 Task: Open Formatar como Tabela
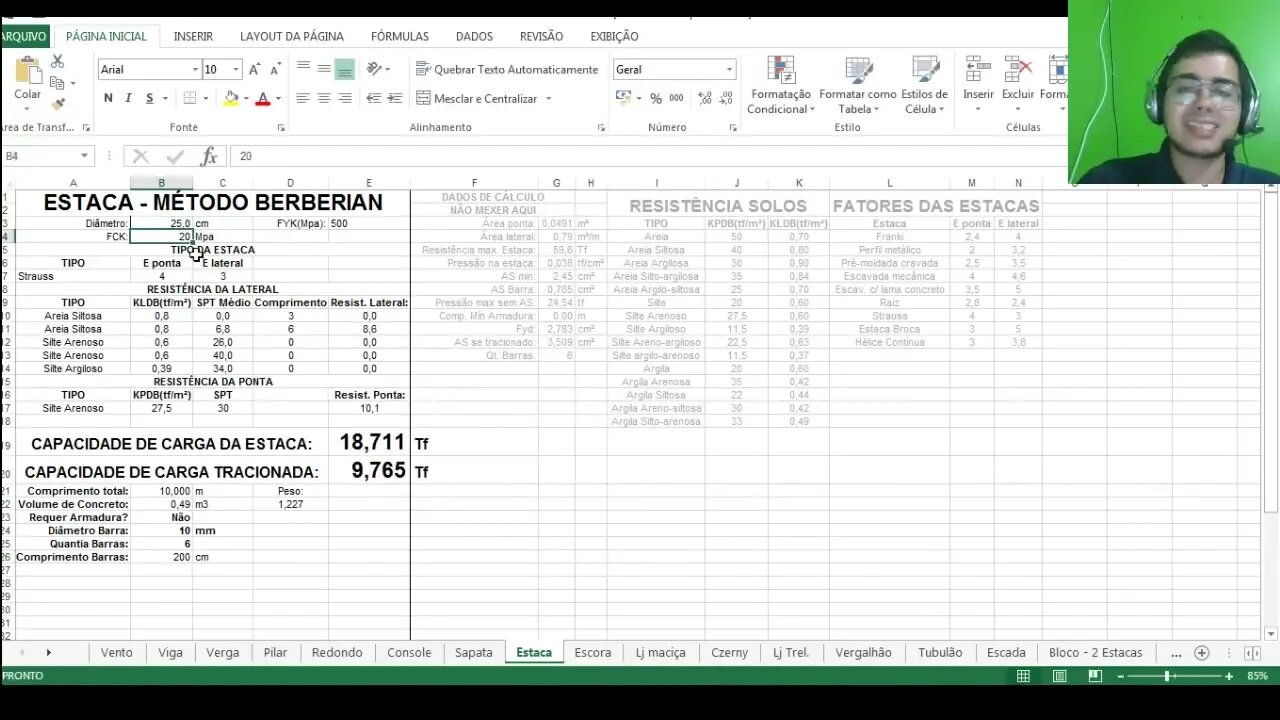pos(858,85)
